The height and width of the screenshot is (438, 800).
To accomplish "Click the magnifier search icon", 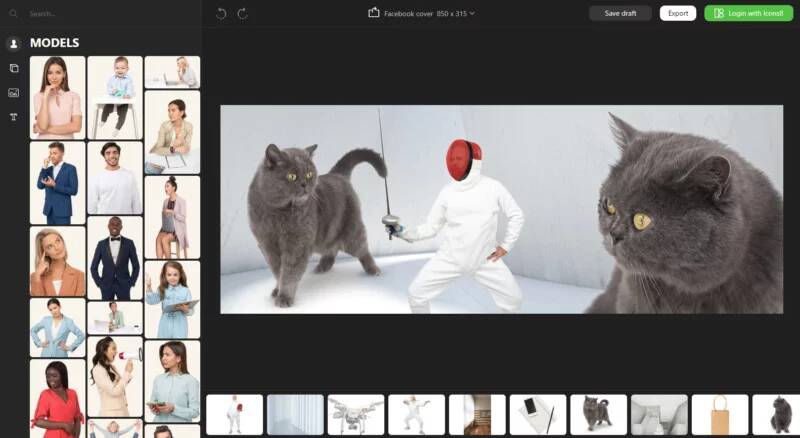I will pyautogui.click(x=14, y=14).
